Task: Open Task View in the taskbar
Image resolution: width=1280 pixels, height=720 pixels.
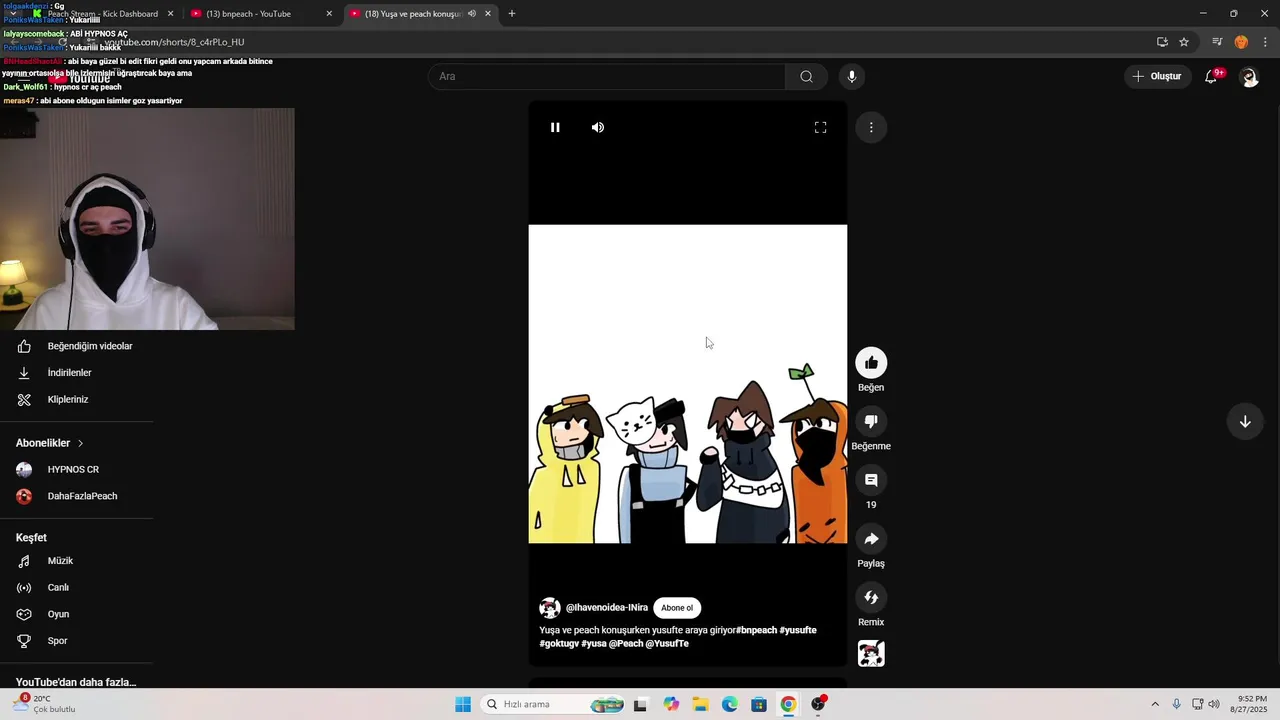Action: [x=640, y=704]
